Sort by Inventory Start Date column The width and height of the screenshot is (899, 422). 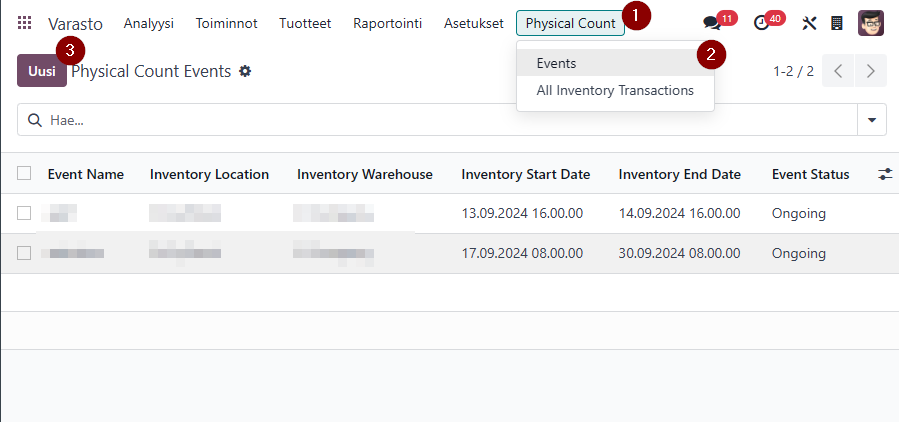tap(525, 174)
